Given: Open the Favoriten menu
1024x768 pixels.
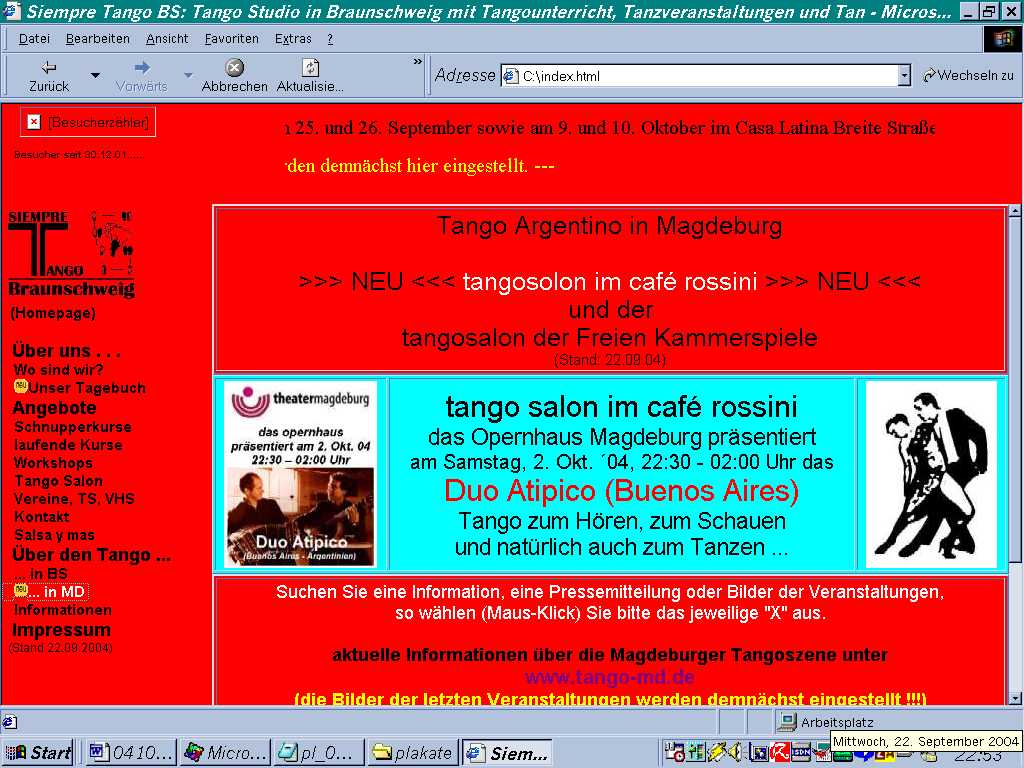Looking at the screenshot, I should (x=231, y=39).
